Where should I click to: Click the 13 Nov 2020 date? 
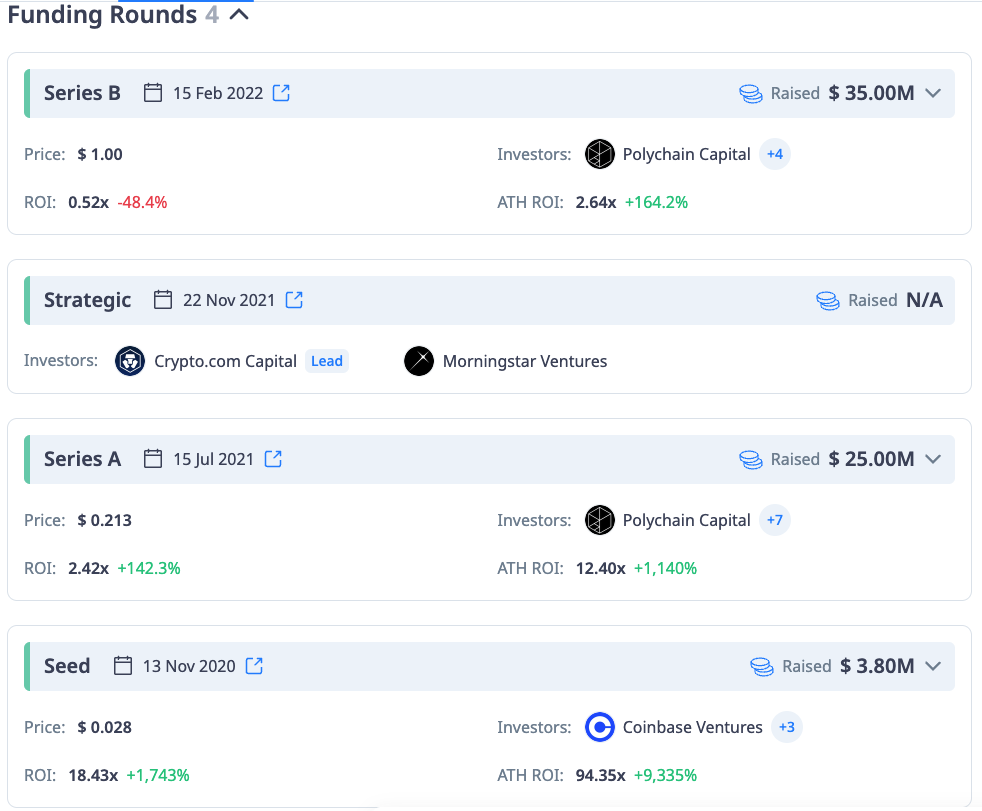(x=189, y=666)
